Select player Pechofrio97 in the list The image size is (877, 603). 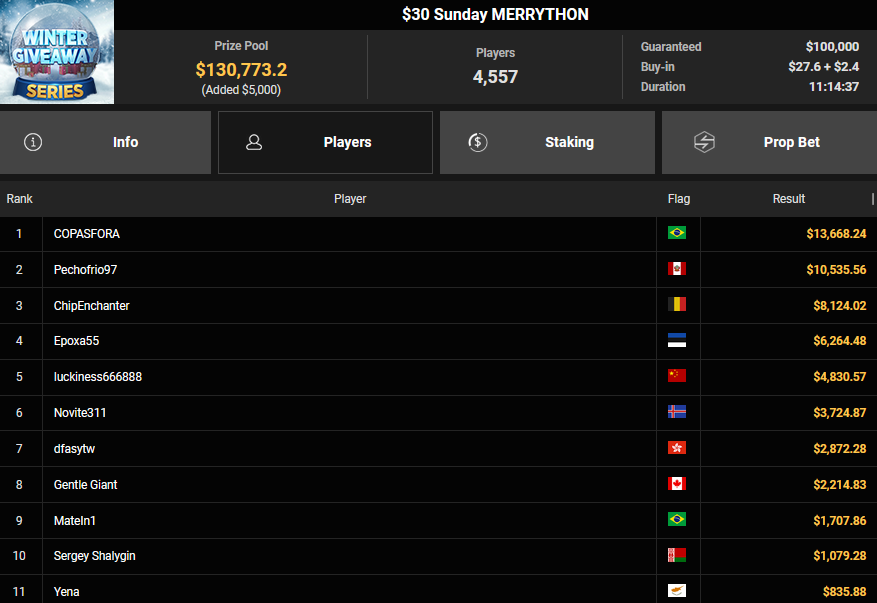click(x=86, y=270)
